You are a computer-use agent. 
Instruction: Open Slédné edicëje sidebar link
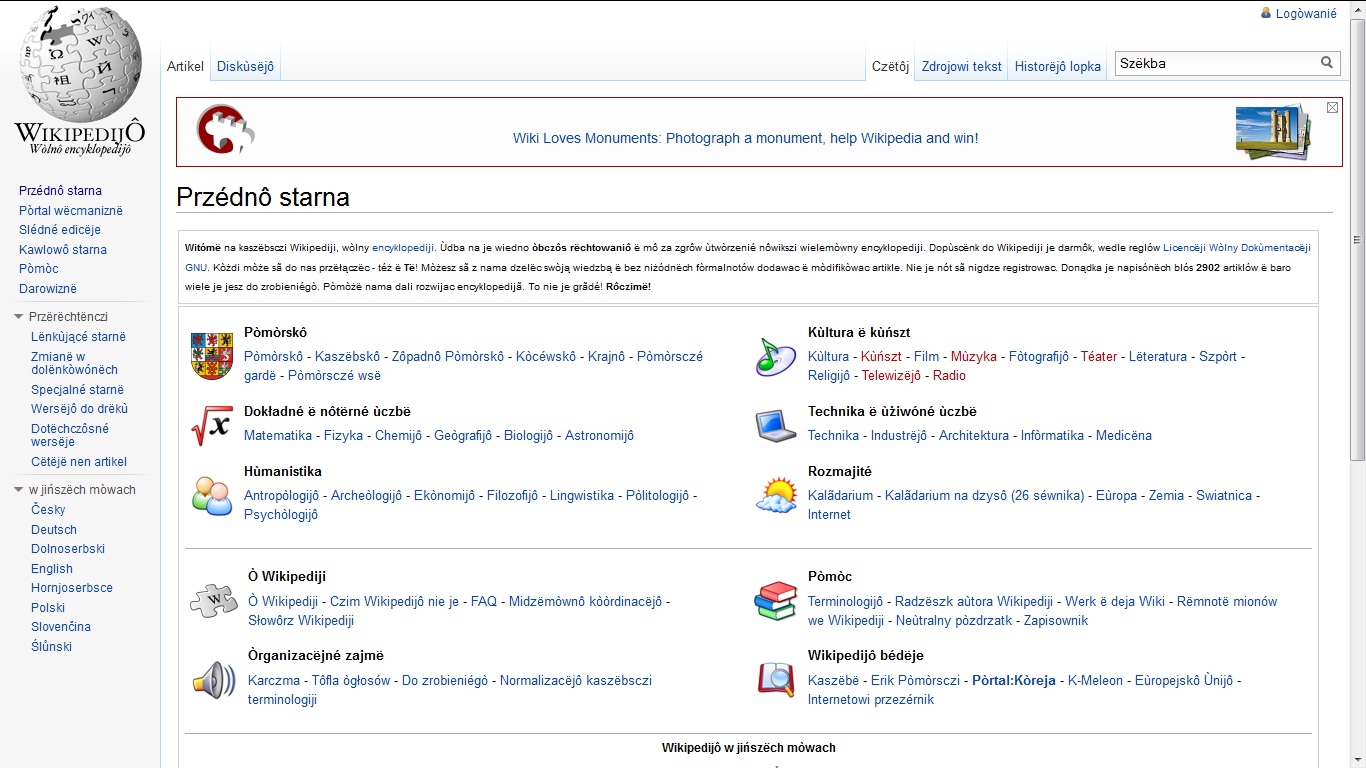click(x=60, y=230)
